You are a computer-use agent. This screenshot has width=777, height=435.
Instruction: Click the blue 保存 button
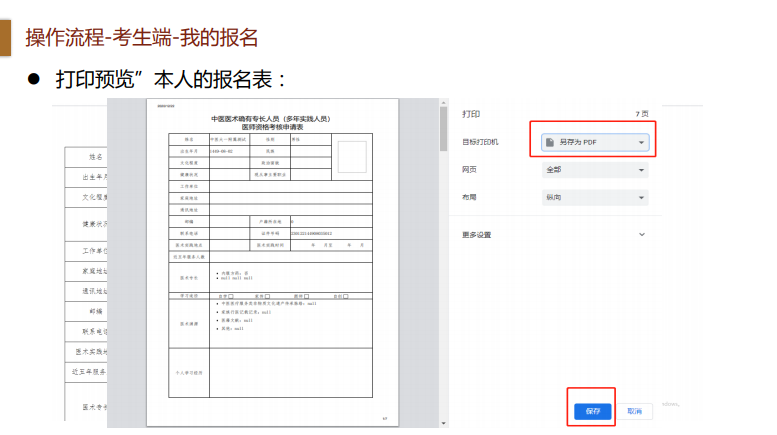pos(593,411)
